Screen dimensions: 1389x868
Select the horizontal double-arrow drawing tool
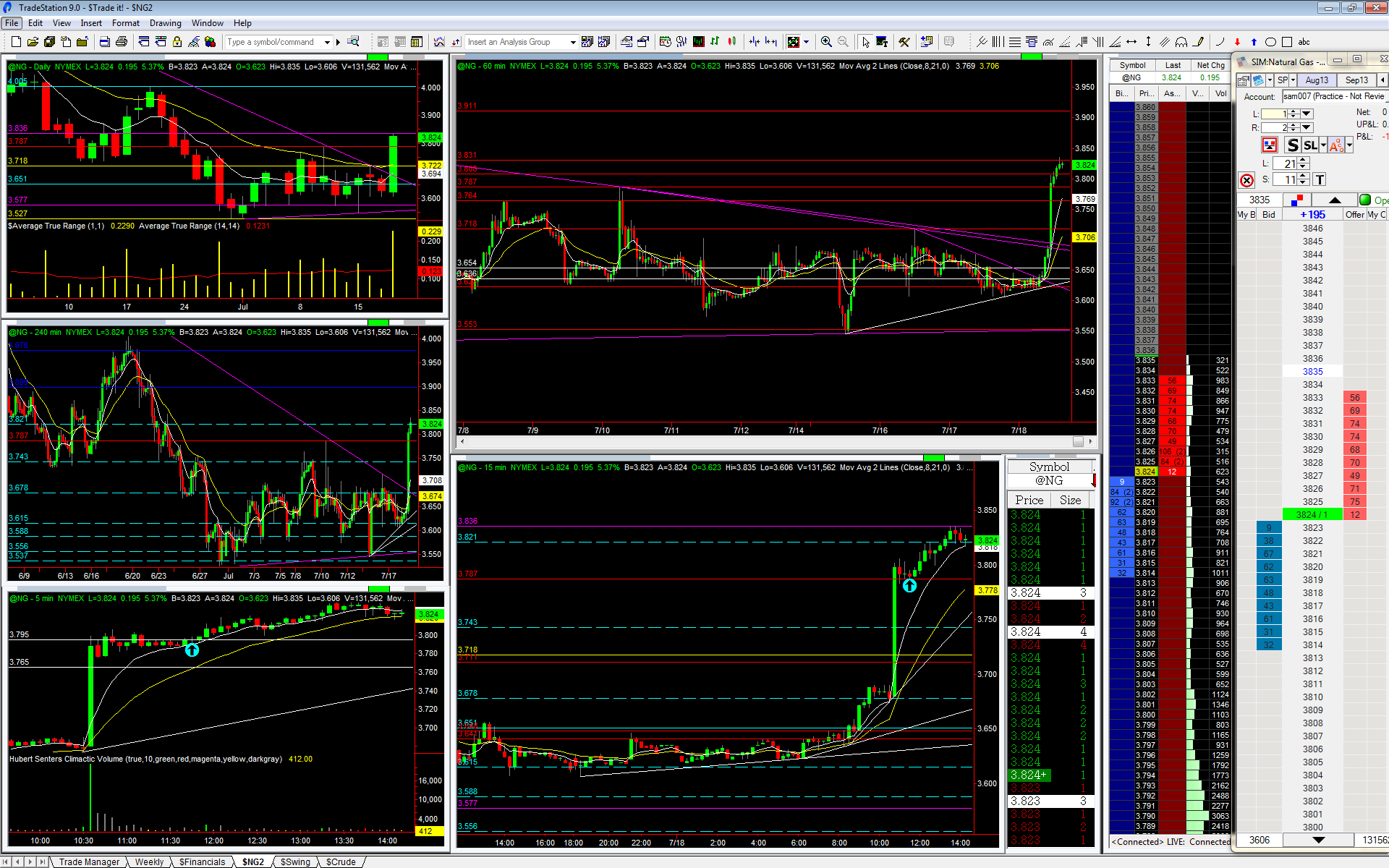[x=1131, y=42]
